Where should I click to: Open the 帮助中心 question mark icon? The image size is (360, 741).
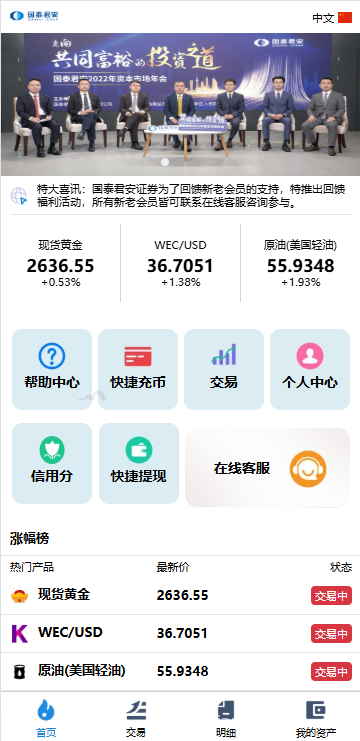click(51, 356)
